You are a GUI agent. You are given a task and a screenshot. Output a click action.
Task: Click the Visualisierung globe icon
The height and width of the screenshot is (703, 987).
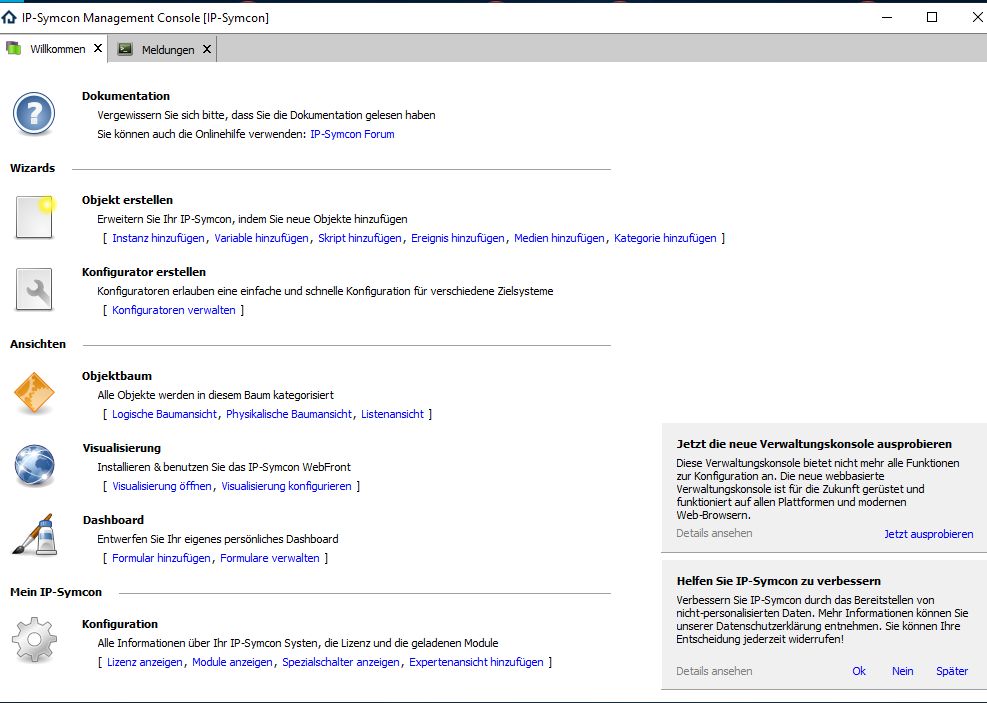(34, 465)
